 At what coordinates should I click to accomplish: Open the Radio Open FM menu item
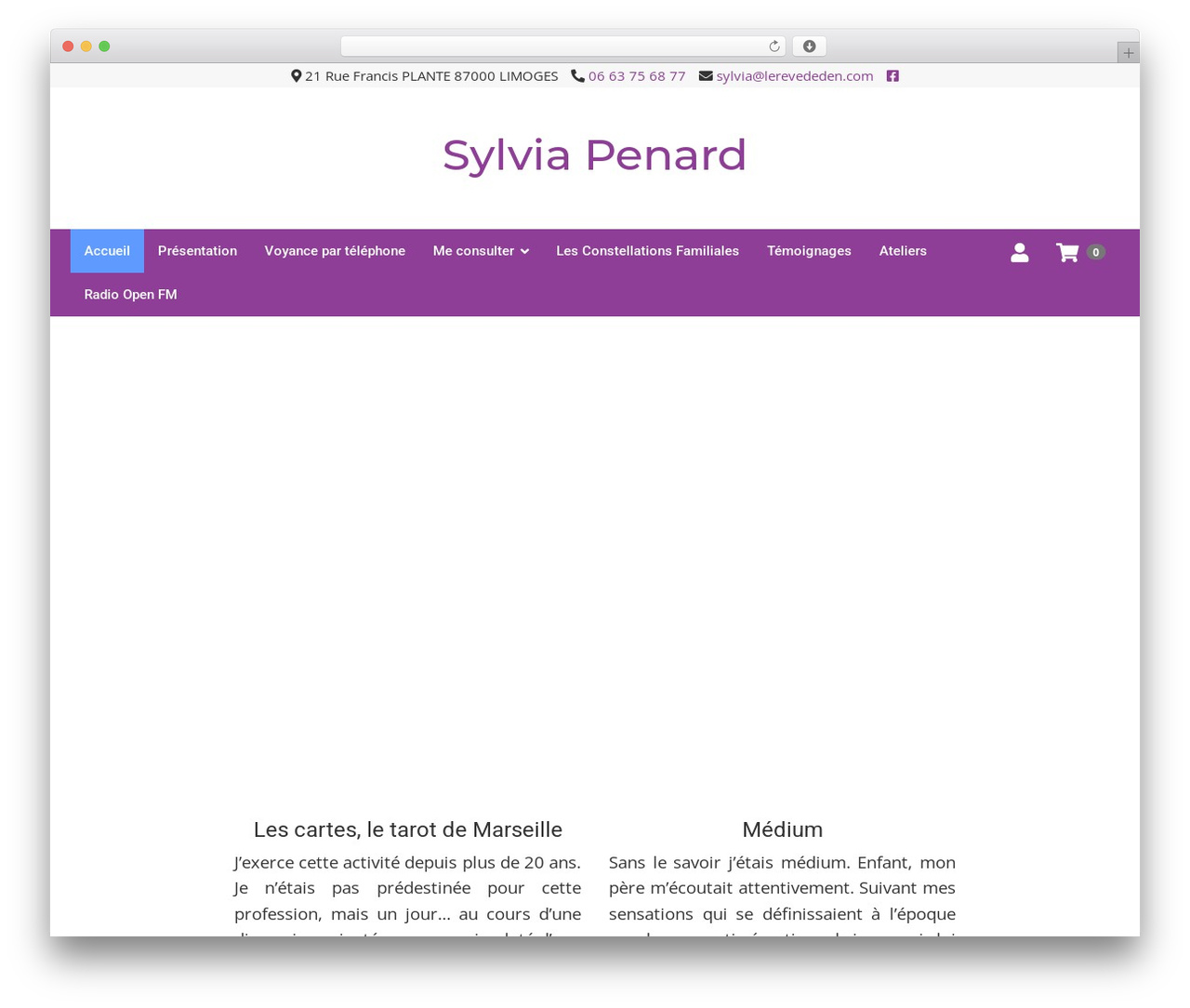click(x=130, y=295)
